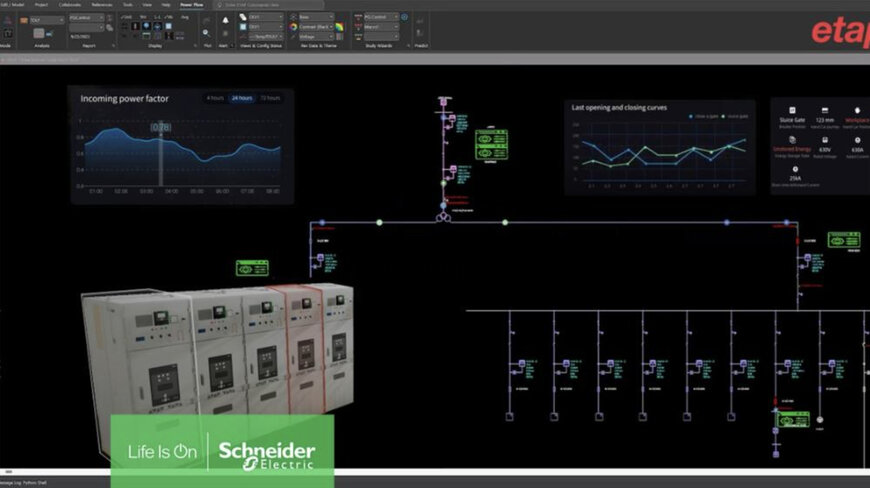Open the top Report group dropdown
The width and height of the screenshot is (870, 488).
(x=87, y=18)
